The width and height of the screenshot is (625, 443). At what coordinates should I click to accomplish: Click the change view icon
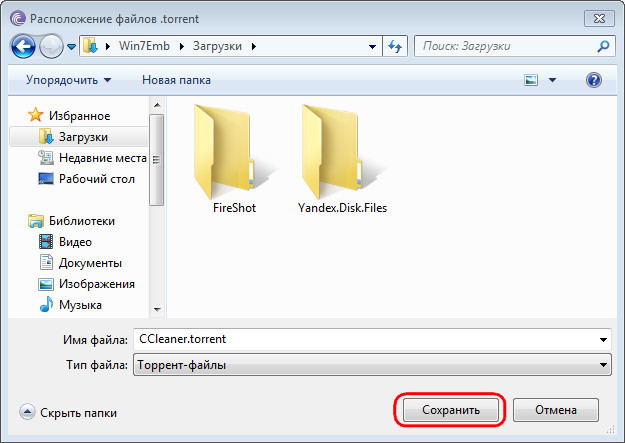point(531,80)
